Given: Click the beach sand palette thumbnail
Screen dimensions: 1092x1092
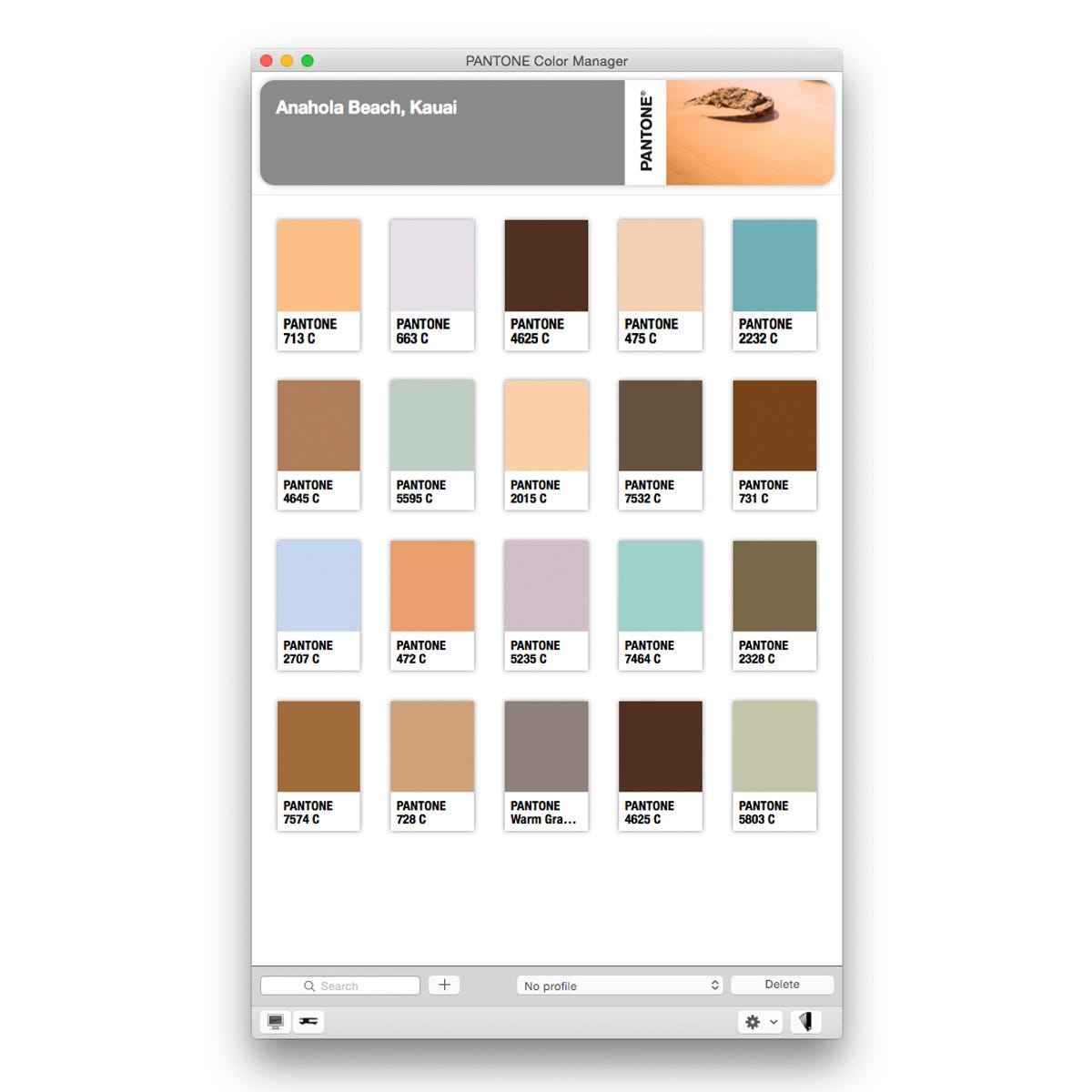Looking at the screenshot, I should coord(750,133).
